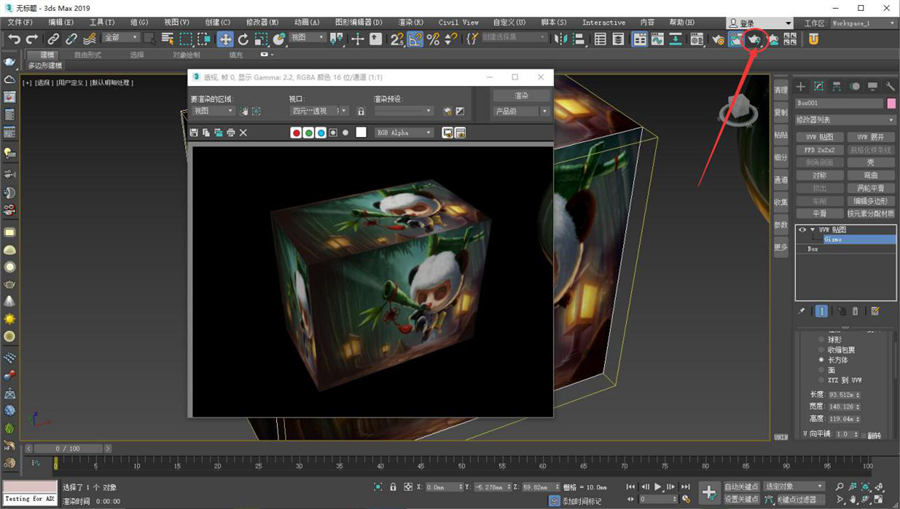Viewport: 900px width, 509px height.
Task: Activate the Select and Rotate tool
Action: pyautogui.click(x=243, y=39)
